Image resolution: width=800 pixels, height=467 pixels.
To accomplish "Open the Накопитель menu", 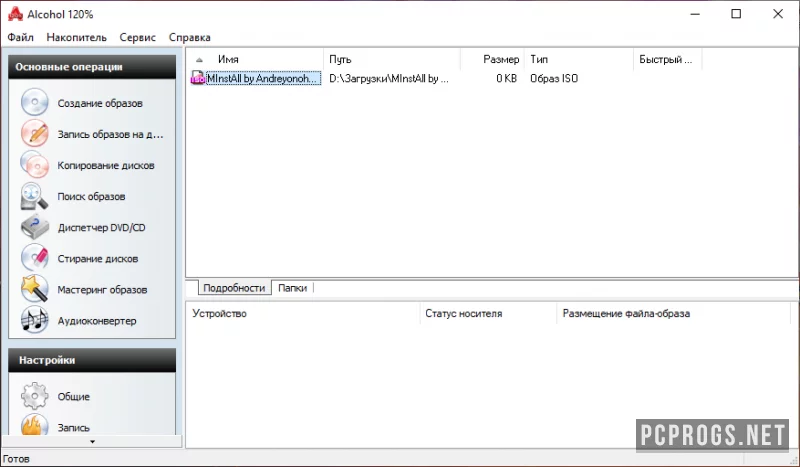I will tap(77, 37).
